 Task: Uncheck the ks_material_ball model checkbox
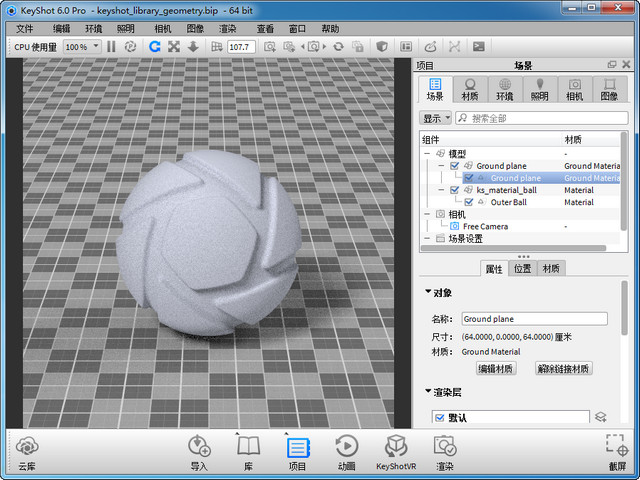[x=456, y=190]
